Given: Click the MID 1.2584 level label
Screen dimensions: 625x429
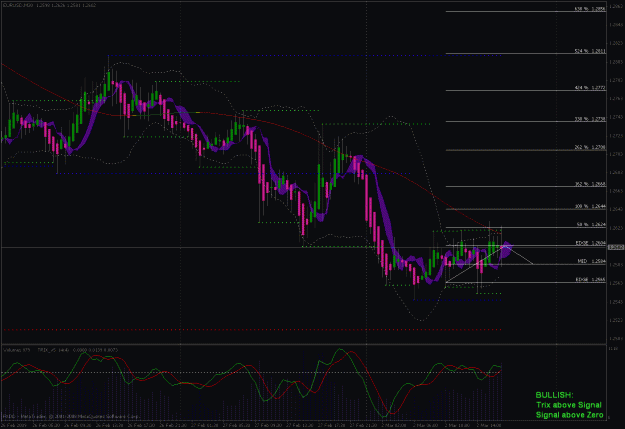Looking at the screenshot, I should (x=592, y=261).
